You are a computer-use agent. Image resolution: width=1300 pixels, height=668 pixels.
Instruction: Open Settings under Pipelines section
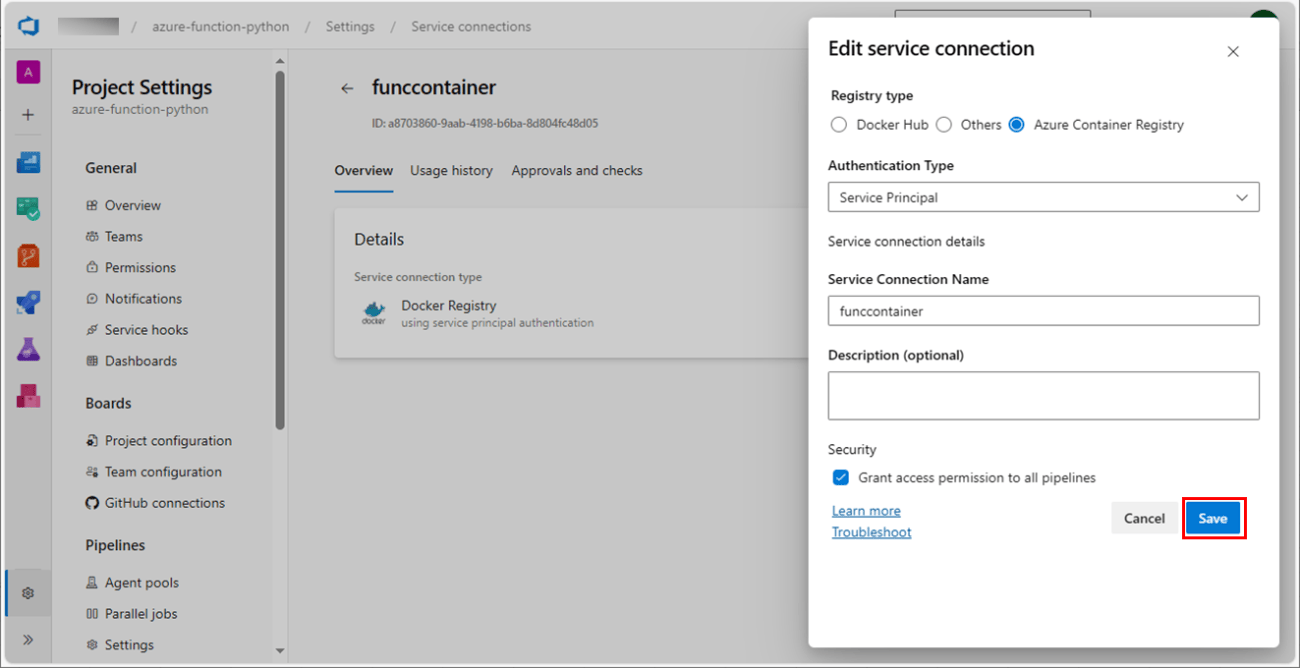(x=129, y=644)
